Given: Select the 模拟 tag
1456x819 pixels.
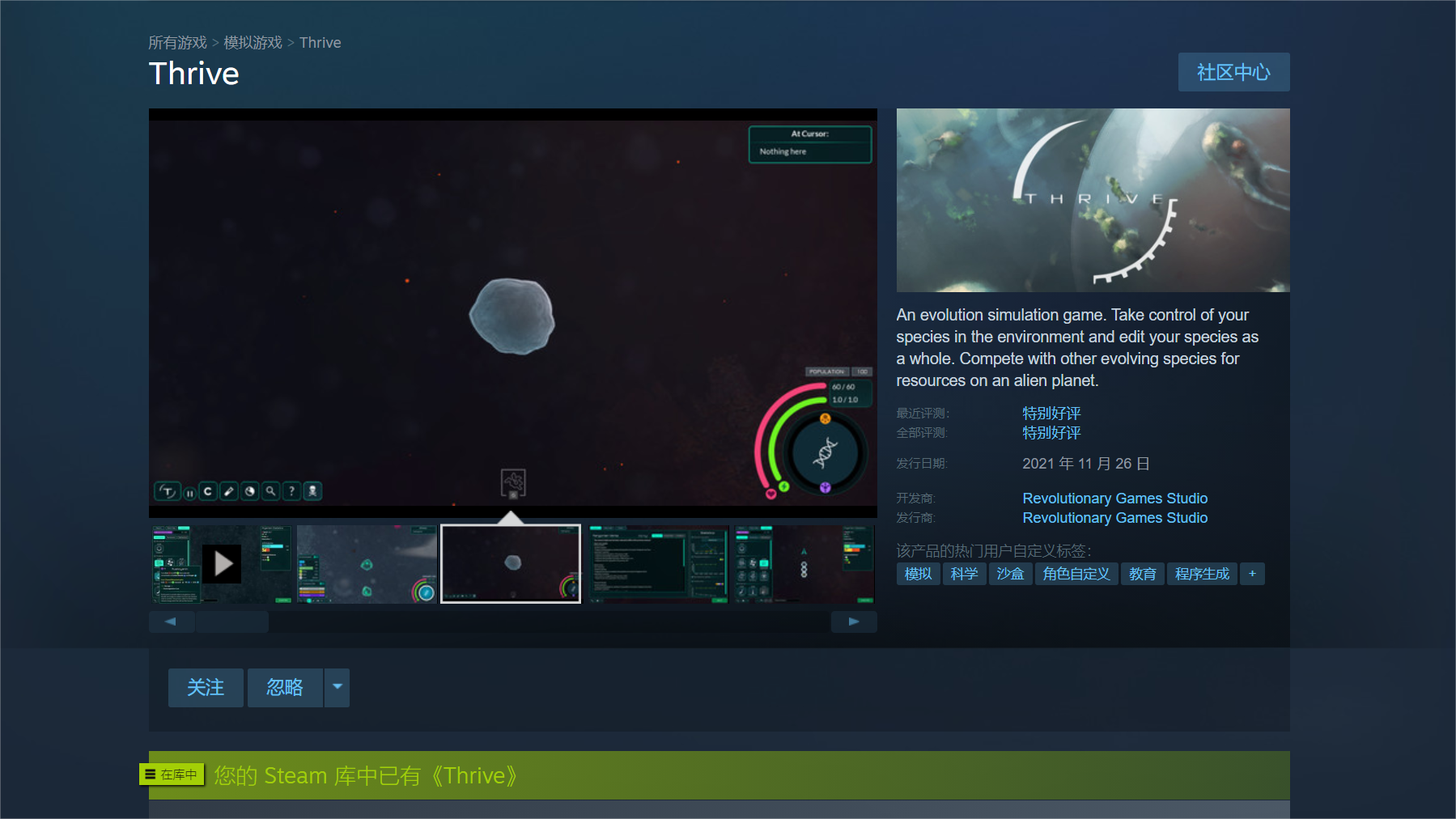Looking at the screenshot, I should point(918,574).
